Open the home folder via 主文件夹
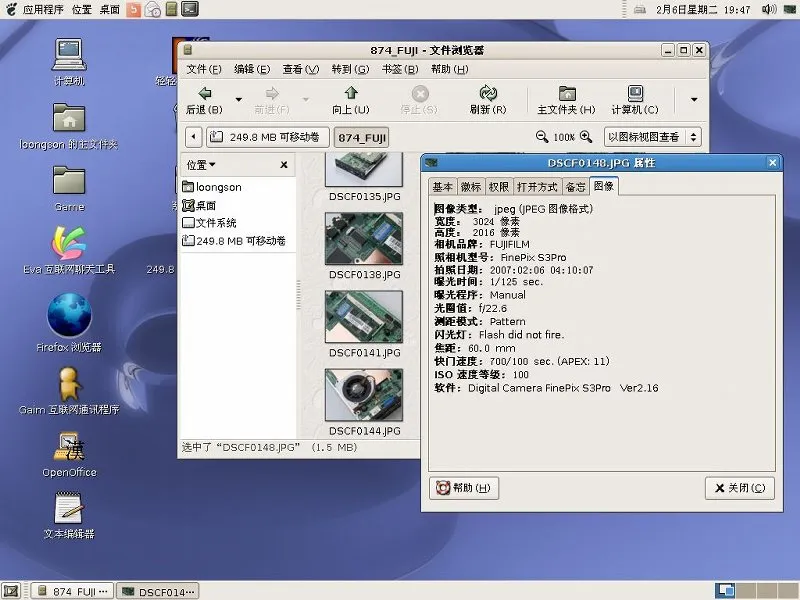 click(566, 100)
